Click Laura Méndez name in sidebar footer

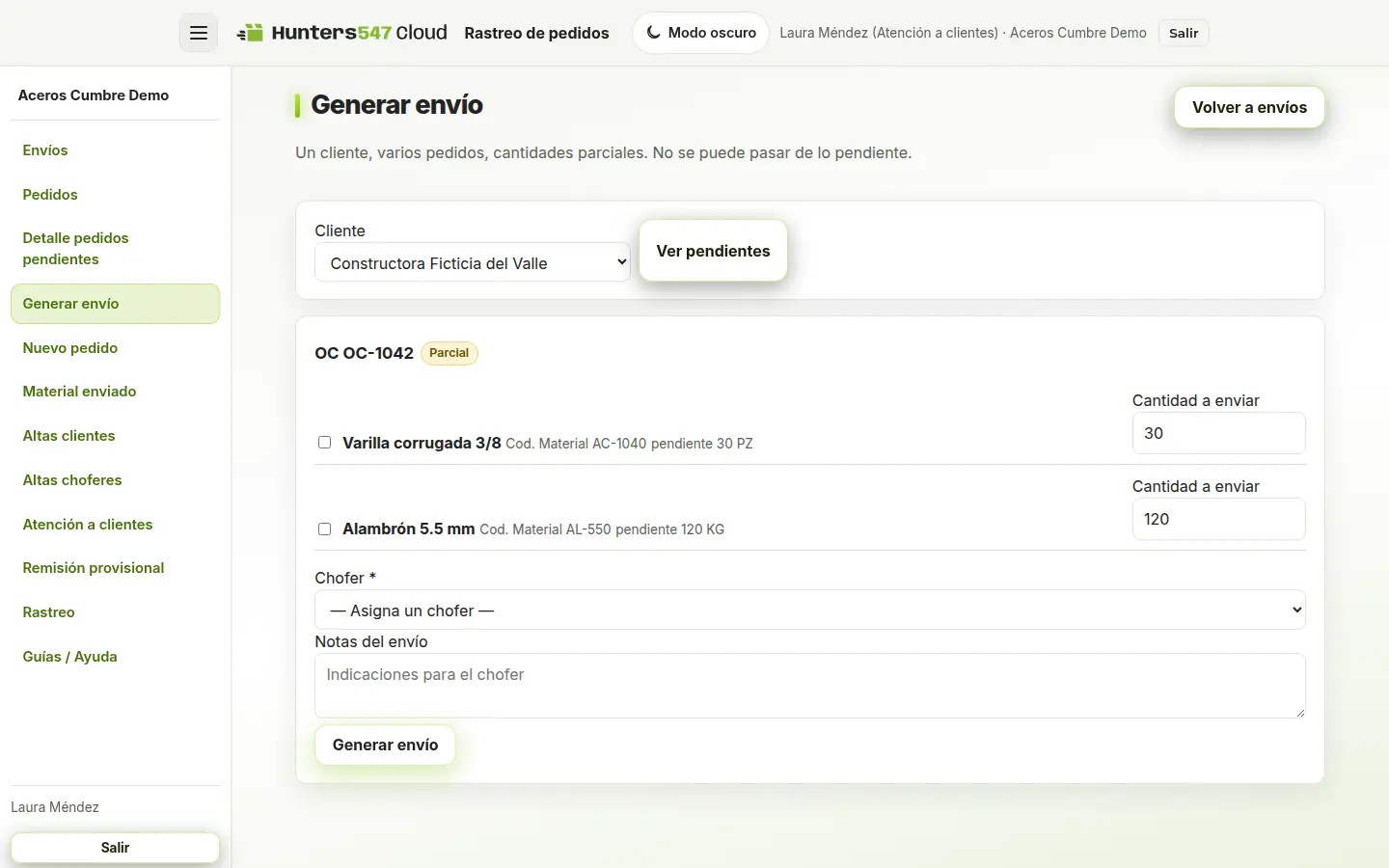pos(55,807)
